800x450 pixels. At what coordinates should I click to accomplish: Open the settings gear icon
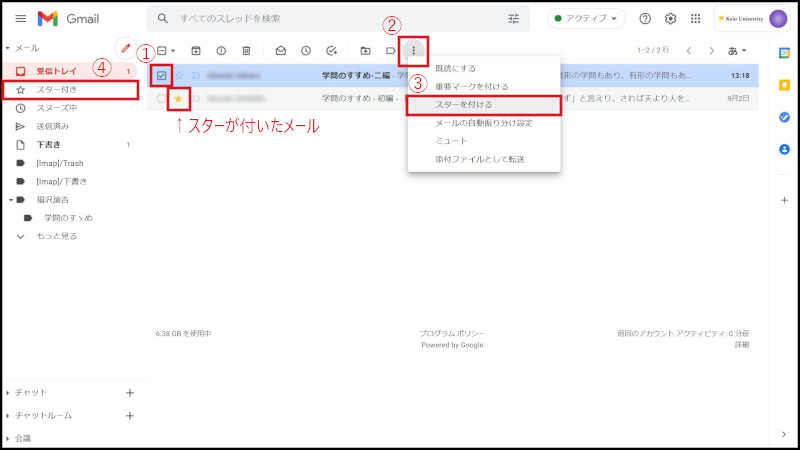pos(671,19)
